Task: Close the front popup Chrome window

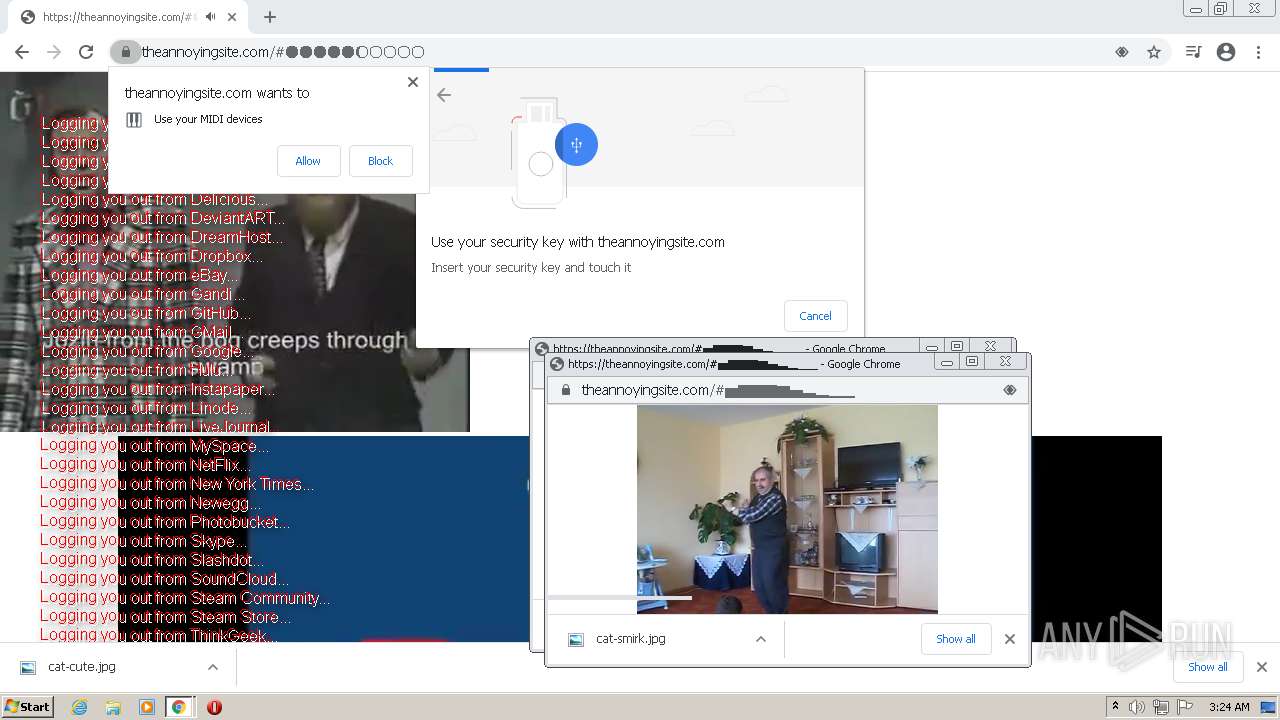Action: 1006,362
